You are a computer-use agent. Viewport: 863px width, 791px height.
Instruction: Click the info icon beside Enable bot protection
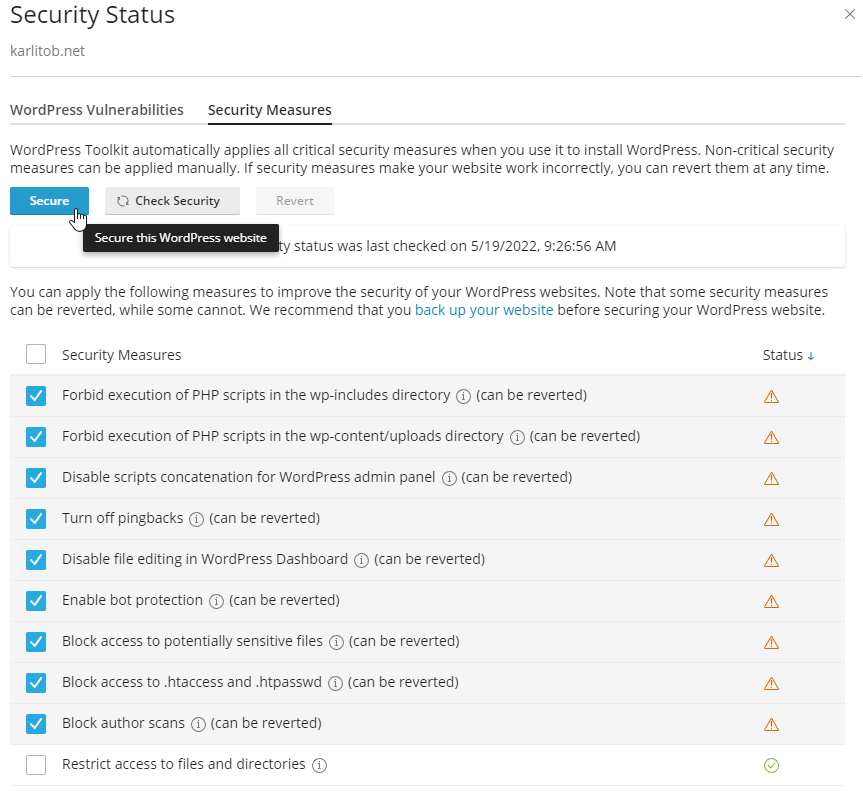(x=215, y=601)
